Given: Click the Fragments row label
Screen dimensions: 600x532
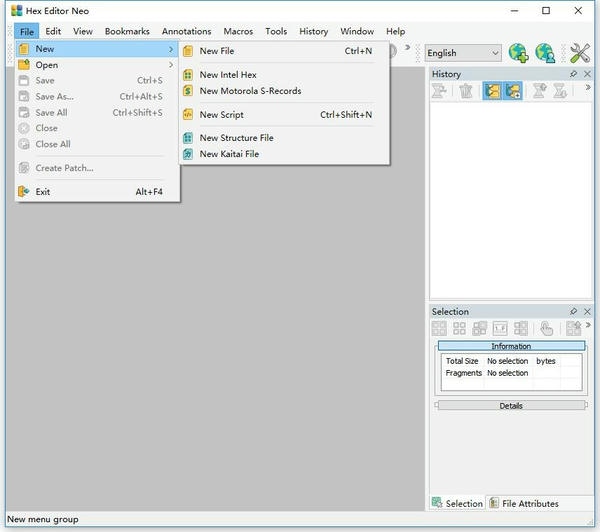Looking at the screenshot, I should [x=463, y=373].
